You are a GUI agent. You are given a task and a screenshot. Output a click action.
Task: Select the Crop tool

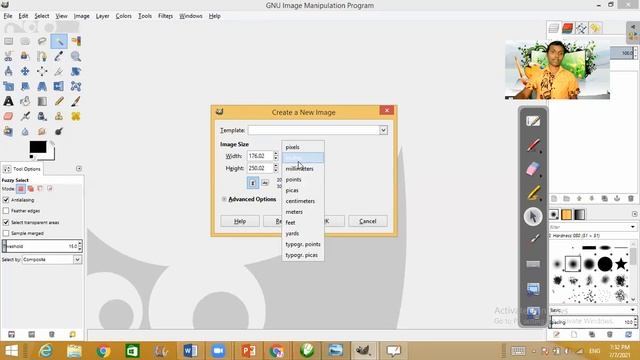59,71
